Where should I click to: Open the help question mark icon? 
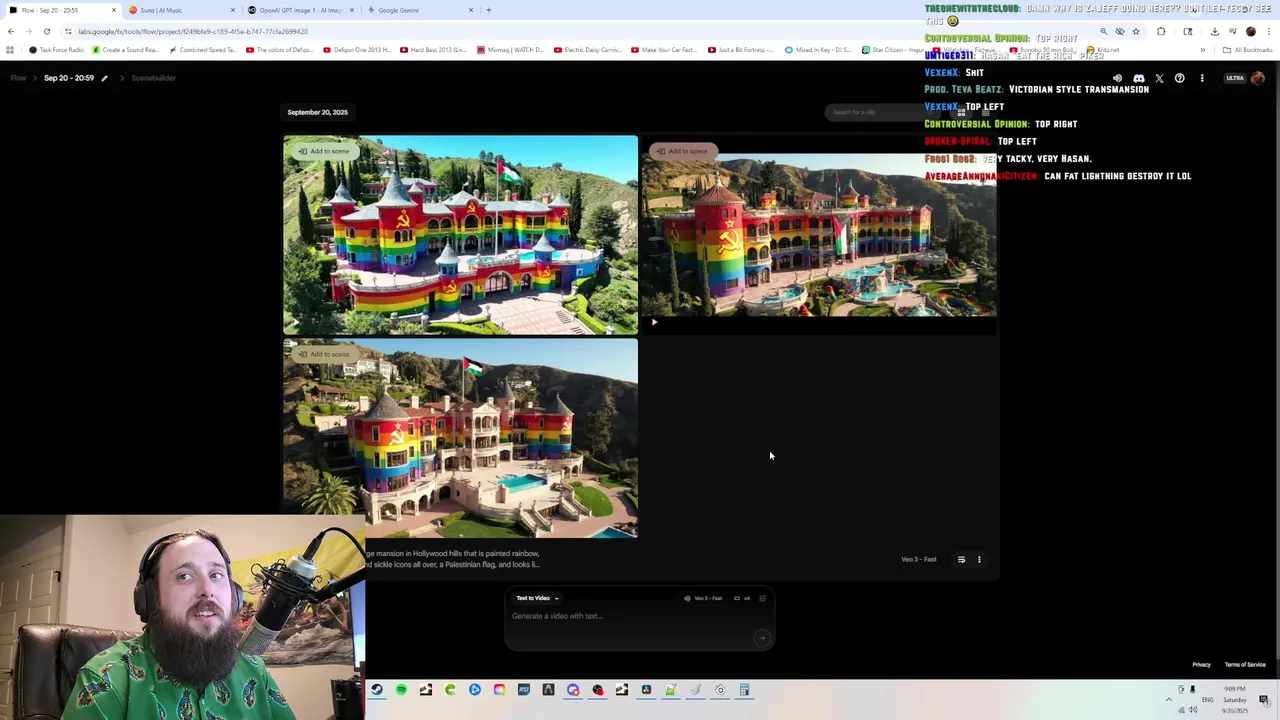click(x=1180, y=78)
